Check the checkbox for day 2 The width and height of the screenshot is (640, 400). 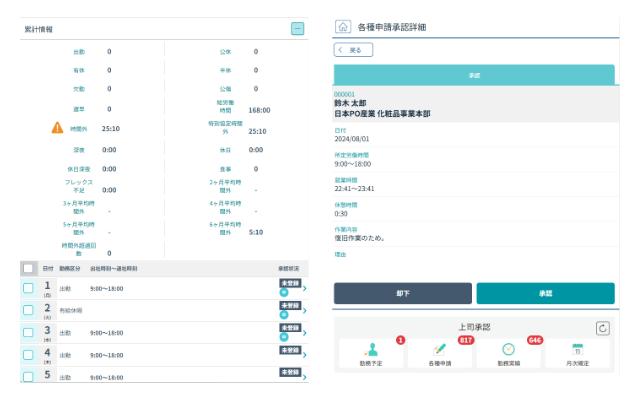click(x=28, y=310)
